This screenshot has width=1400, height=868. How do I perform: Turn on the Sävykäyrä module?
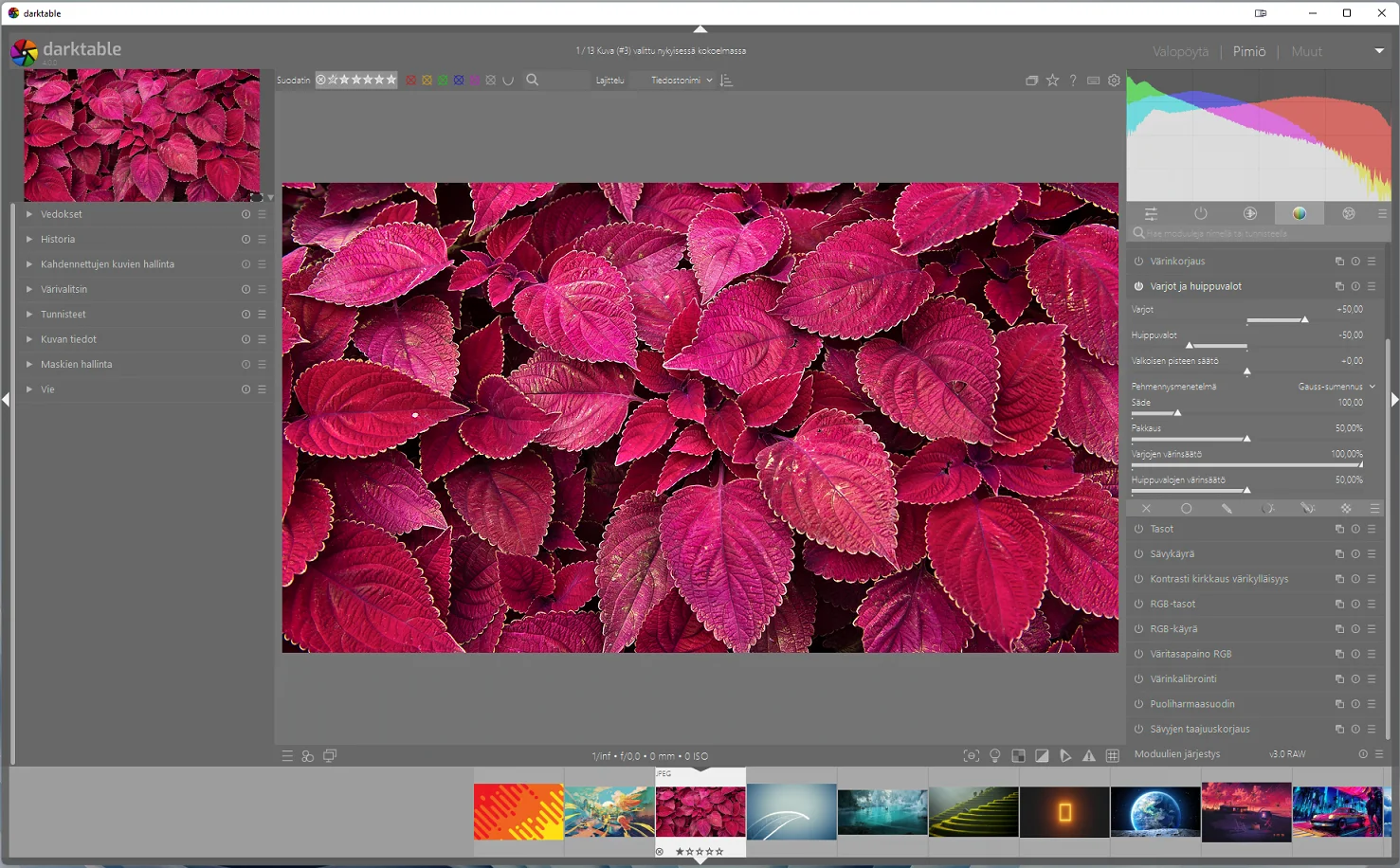point(1138,554)
